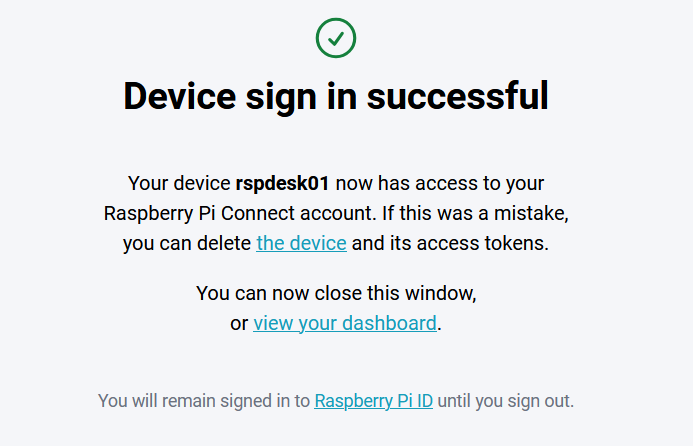
Task: Click the word "or" before the dashboard link
Action: click(x=239, y=323)
